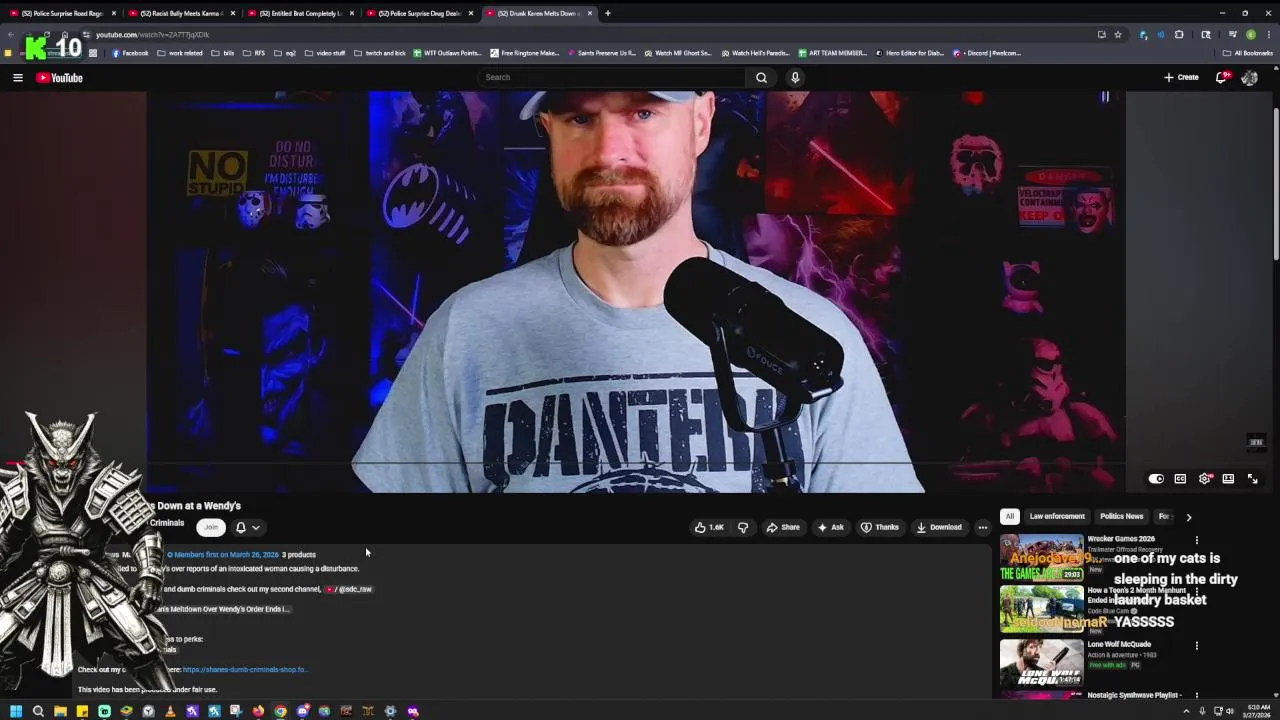The height and width of the screenshot is (720, 1280).
Task: Switch to Entitled Brat Completely tab
Action: click(x=300, y=13)
